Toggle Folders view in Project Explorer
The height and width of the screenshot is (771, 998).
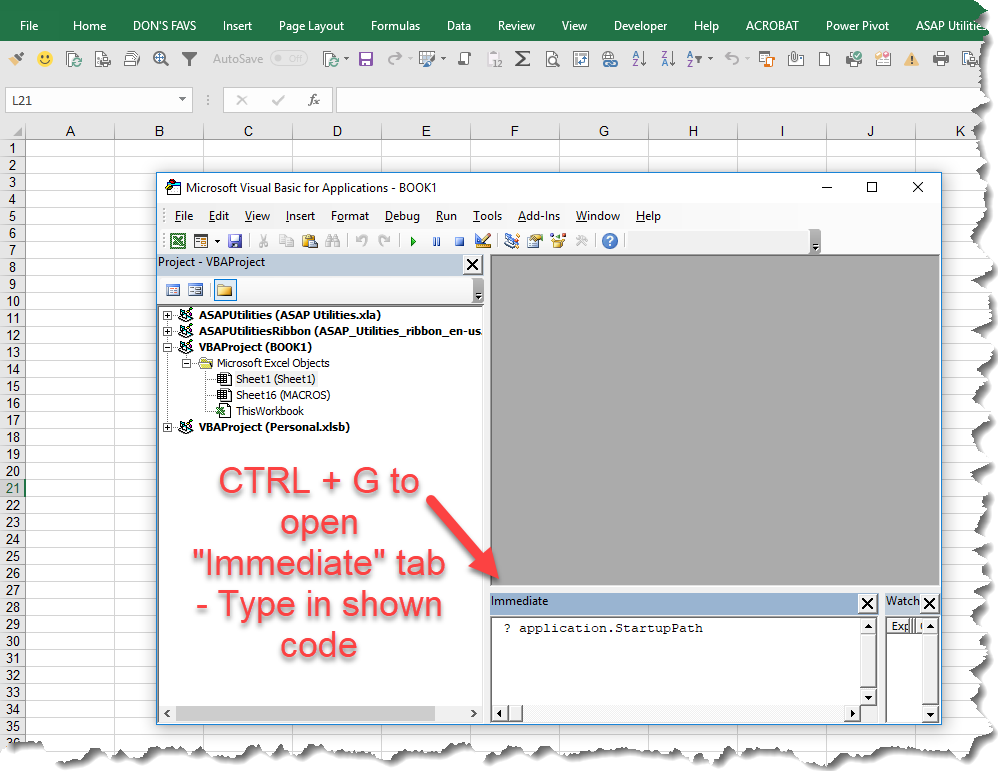[225, 289]
